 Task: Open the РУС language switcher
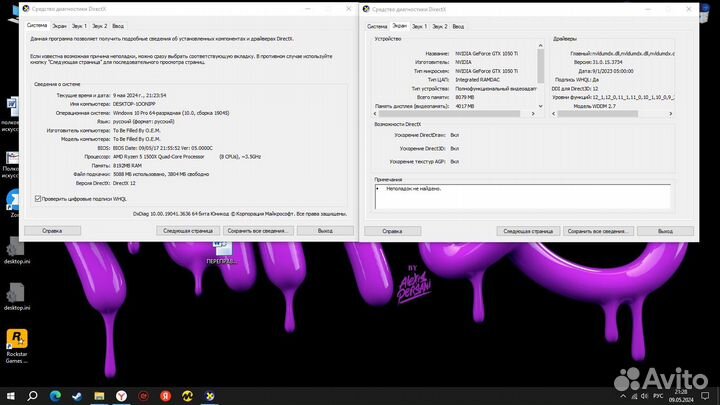click(658, 396)
